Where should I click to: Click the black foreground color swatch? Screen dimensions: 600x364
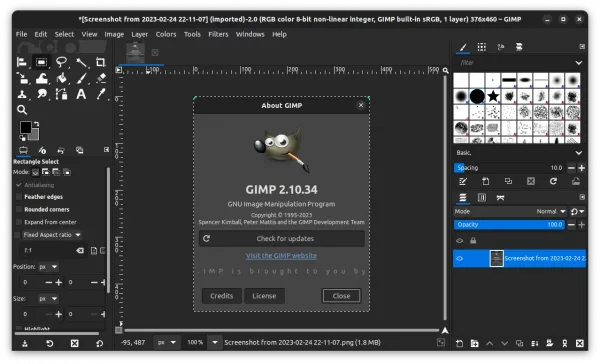click(x=26, y=127)
